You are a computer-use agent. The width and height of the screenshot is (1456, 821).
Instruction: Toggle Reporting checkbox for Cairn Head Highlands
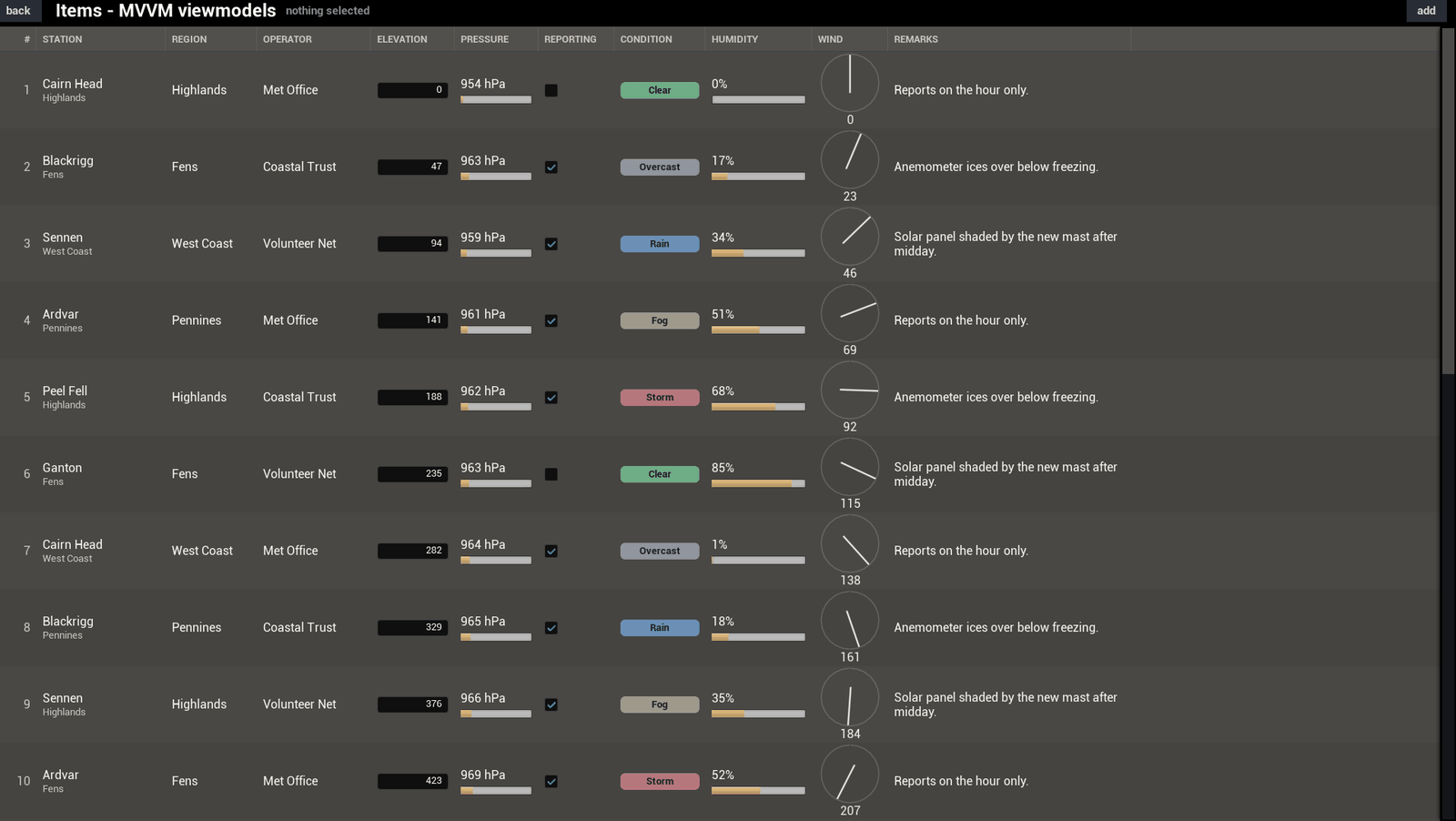pyautogui.click(x=551, y=90)
